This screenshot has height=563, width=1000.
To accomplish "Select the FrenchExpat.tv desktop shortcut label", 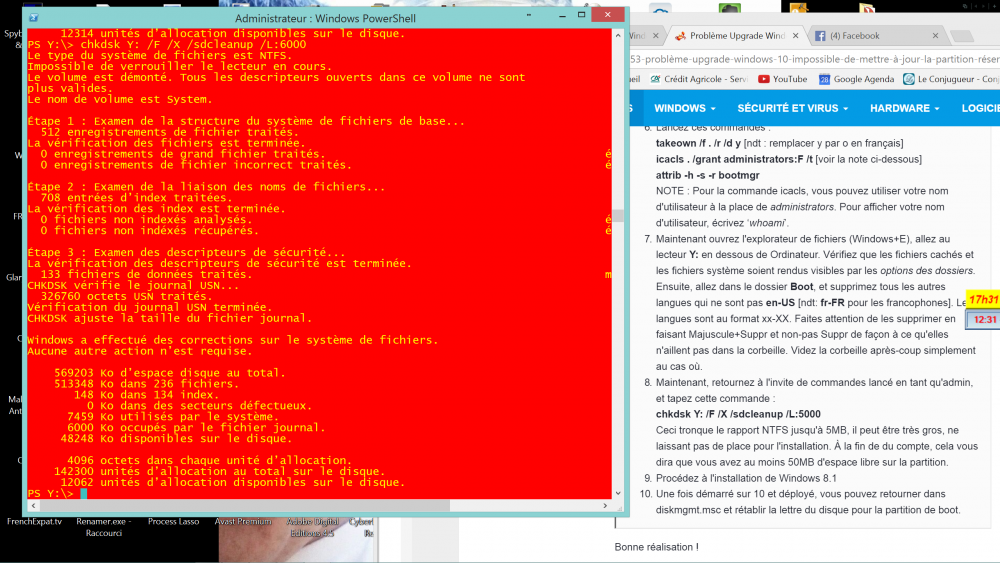I will pos(34,522).
